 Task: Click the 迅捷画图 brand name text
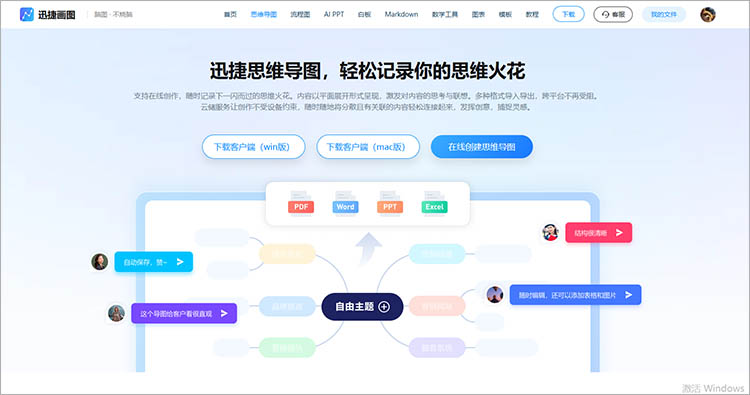56,15
